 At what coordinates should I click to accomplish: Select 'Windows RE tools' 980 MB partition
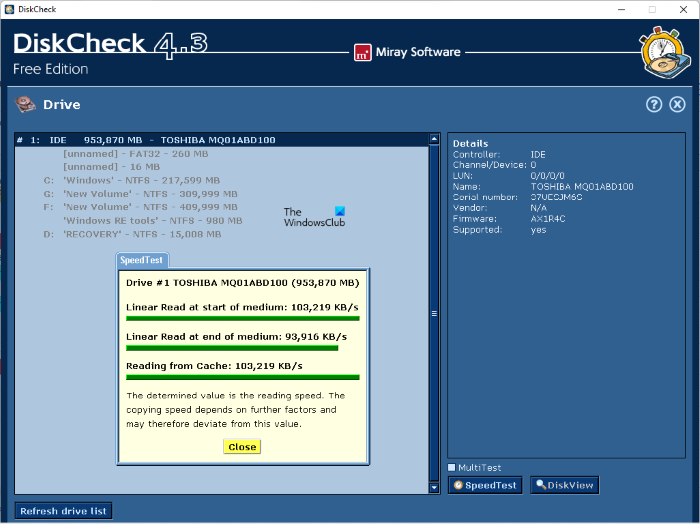(x=153, y=220)
